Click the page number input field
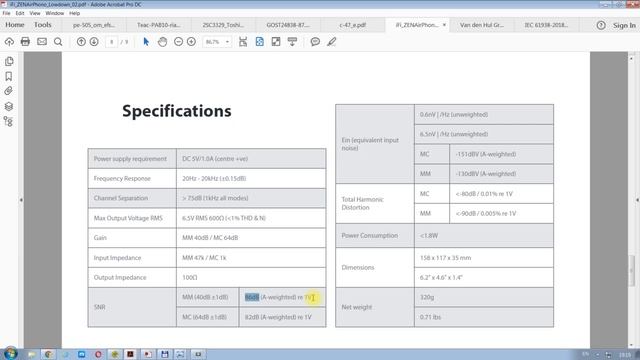 pos(111,42)
